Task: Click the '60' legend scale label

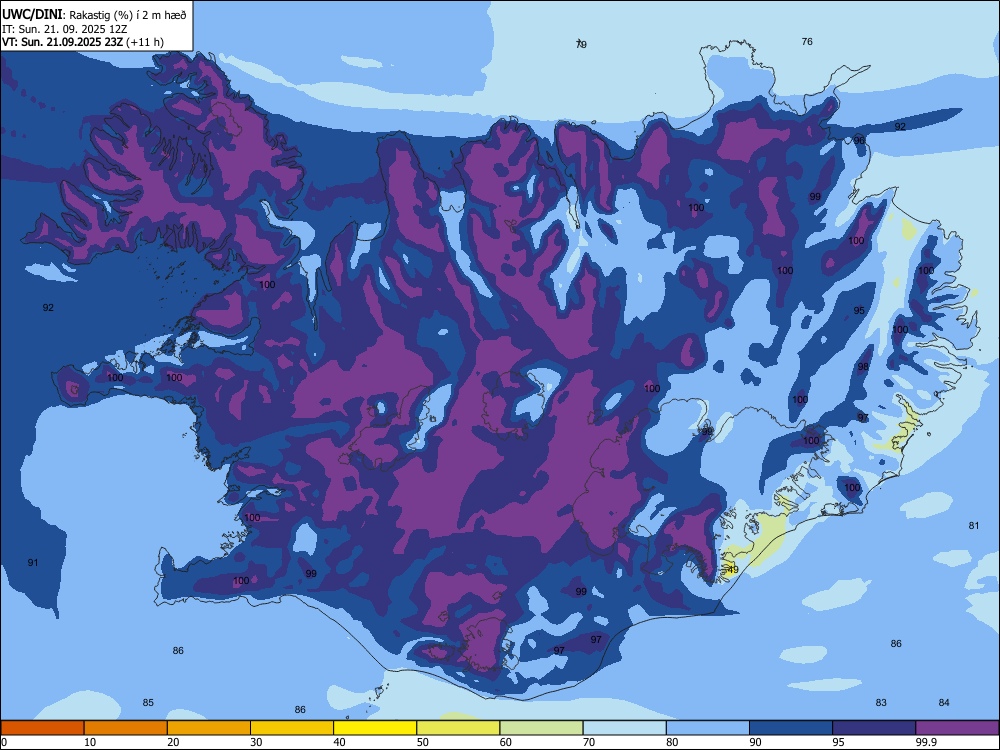Action: tap(506, 742)
